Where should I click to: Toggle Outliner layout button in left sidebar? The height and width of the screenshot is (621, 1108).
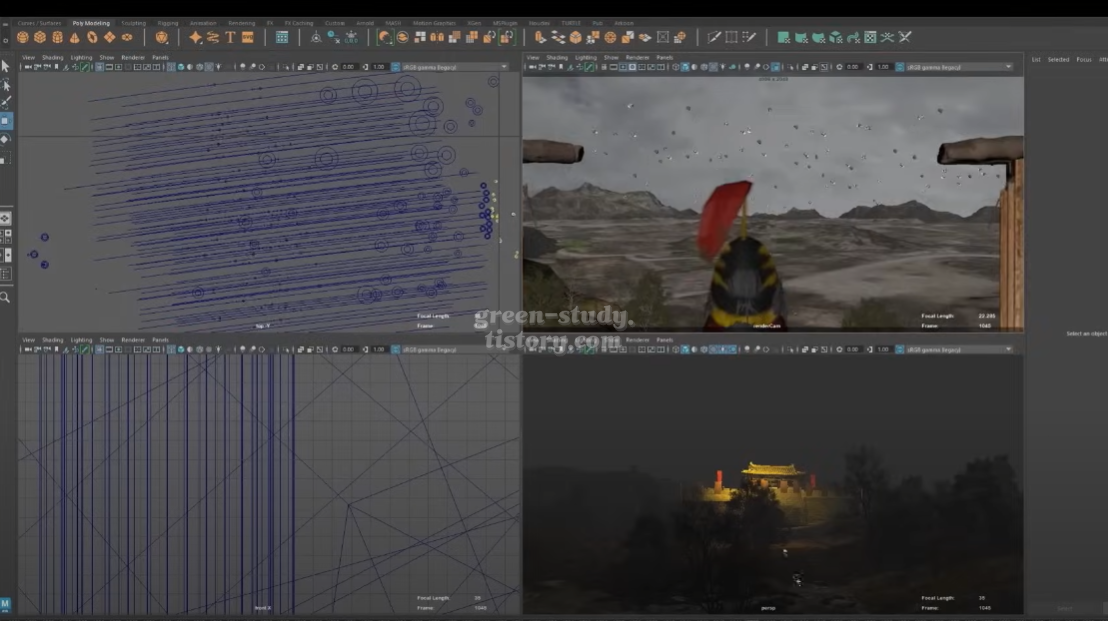pos(6,273)
